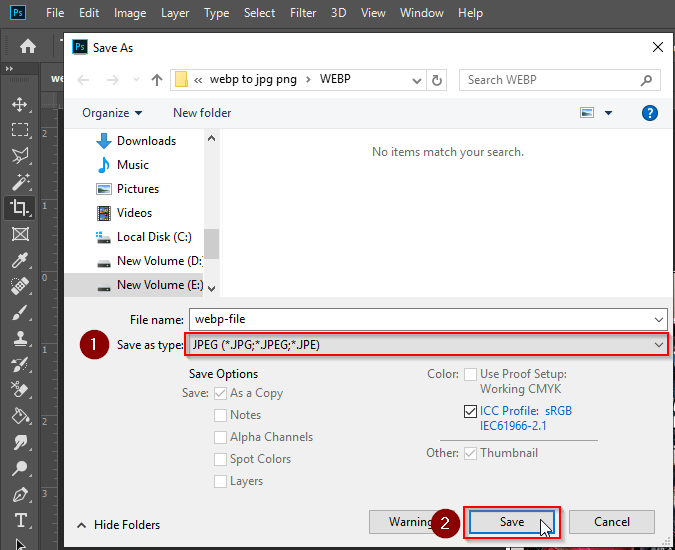Toggle the Spot Colors checkbox
The image size is (675, 550).
click(220, 459)
